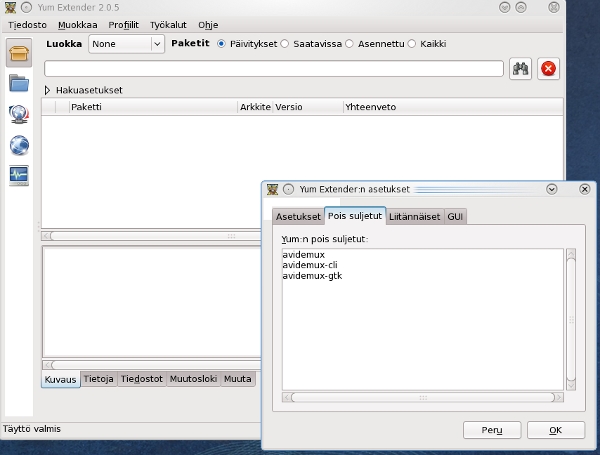Click the excludes list scroll-right arrow
600x455 pixels.
coord(559,398)
